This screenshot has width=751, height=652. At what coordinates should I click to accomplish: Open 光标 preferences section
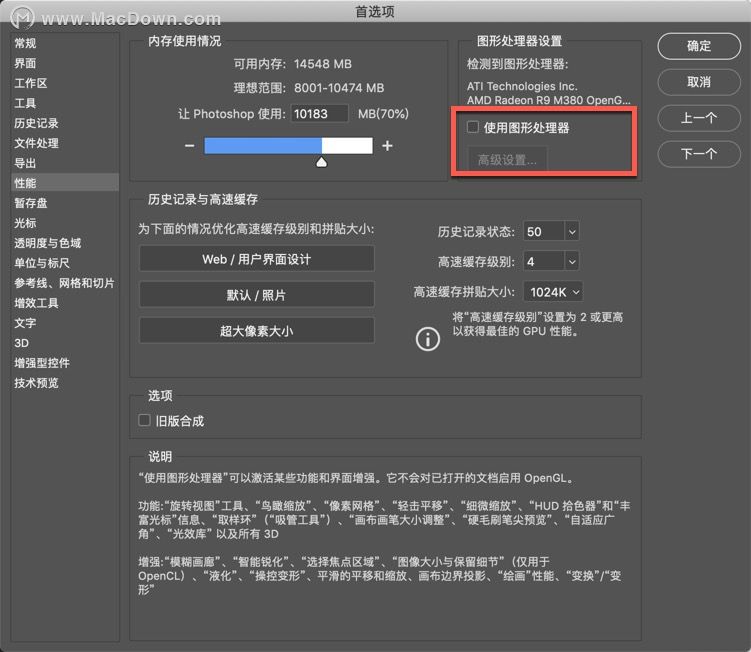[x=25, y=223]
